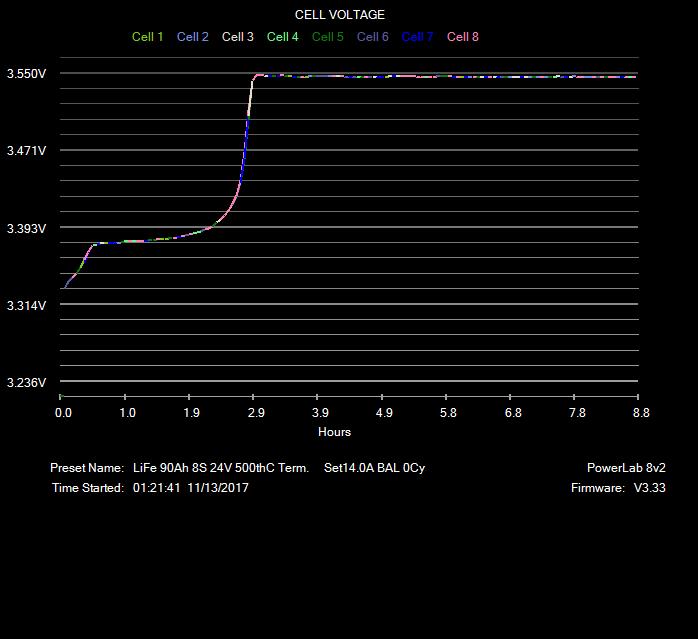Viewport: 698px width, 639px height.
Task: Select the 5.8 hour axis marker
Action: pyautogui.click(x=449, y=412)
